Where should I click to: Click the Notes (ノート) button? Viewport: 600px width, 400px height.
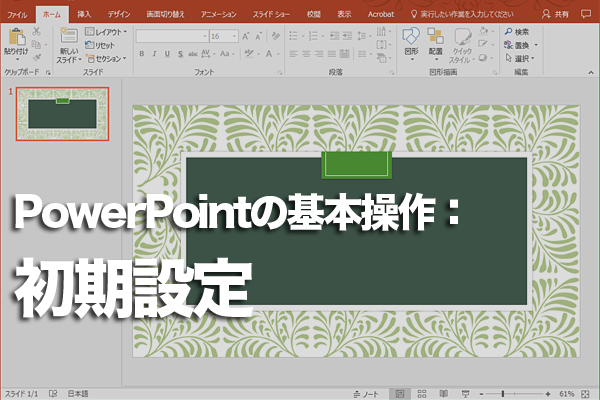point(366,394)
